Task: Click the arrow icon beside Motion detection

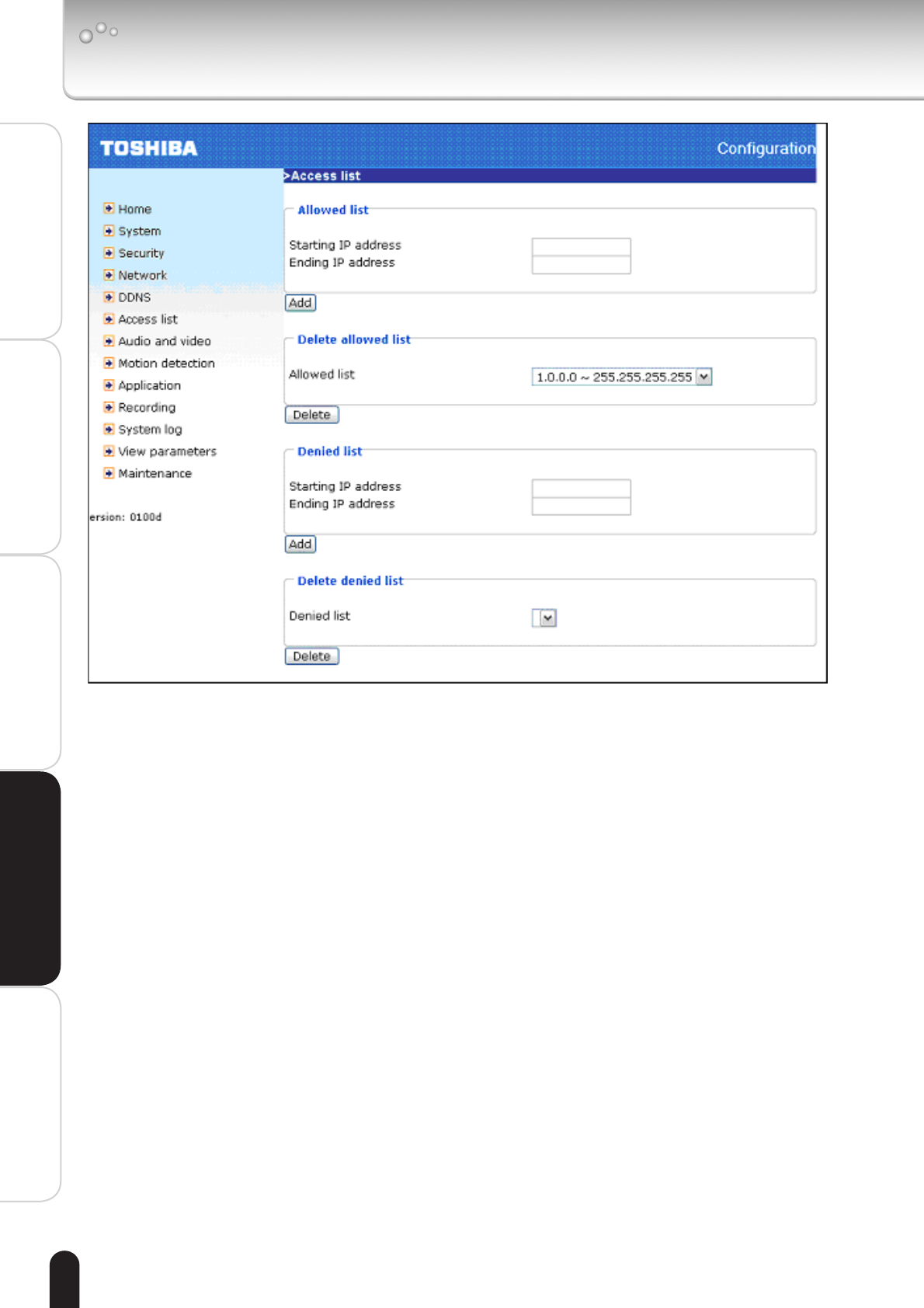Action: click(x=109, y=363)
